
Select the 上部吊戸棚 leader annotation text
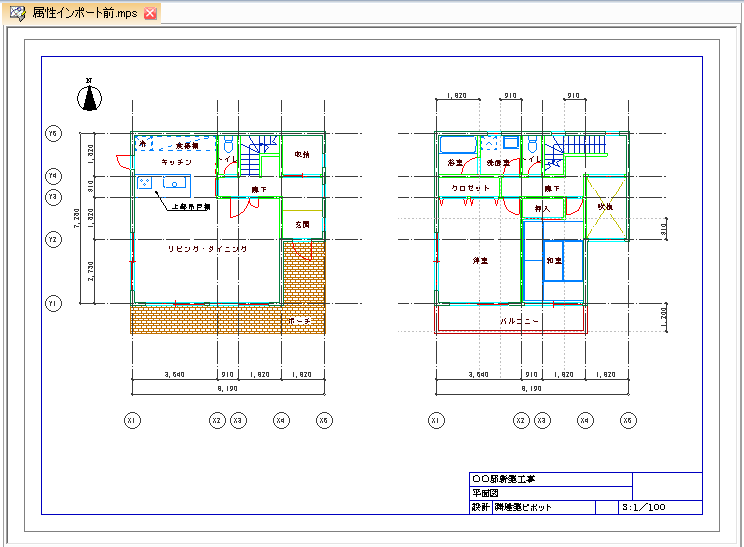point(191,206)
